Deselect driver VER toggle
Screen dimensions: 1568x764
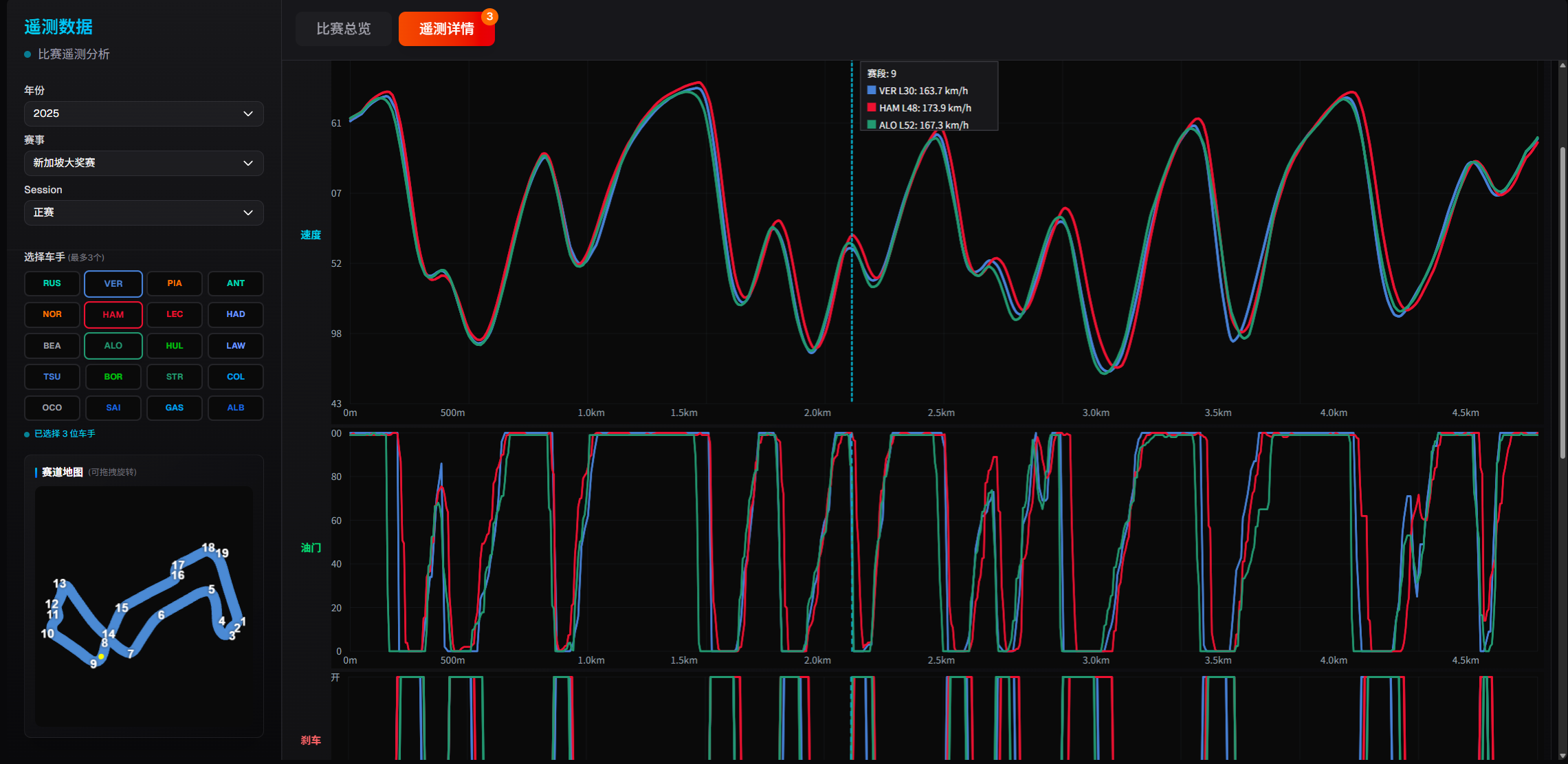[113, 283]
